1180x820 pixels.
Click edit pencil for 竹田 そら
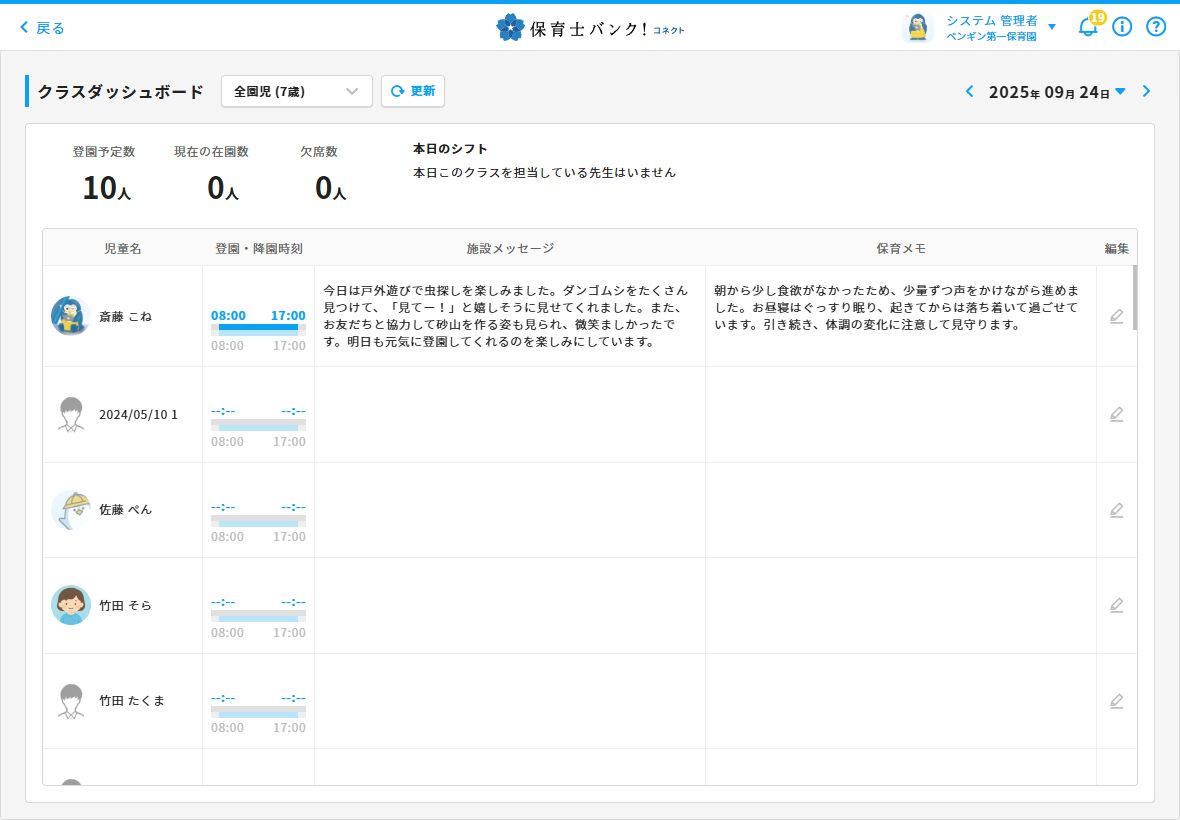(1116, 605)
